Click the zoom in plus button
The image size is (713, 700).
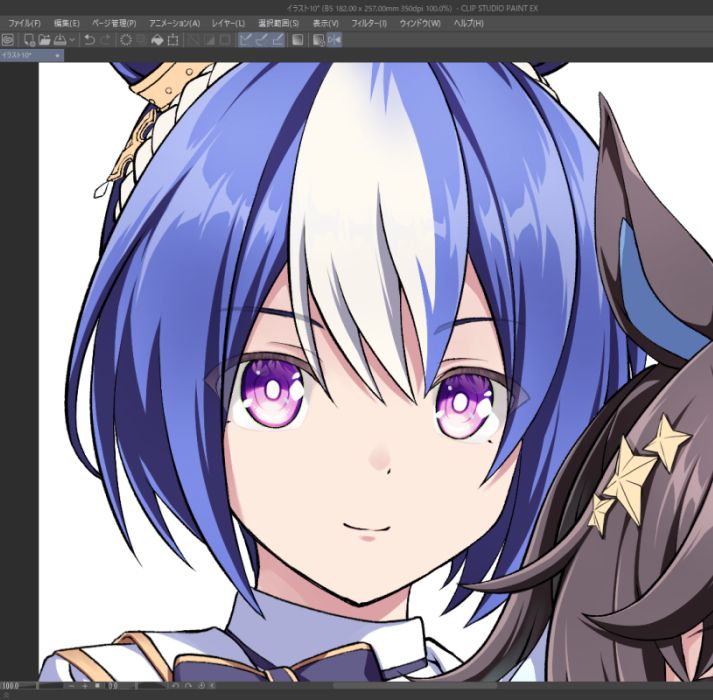tap(85, 686)
